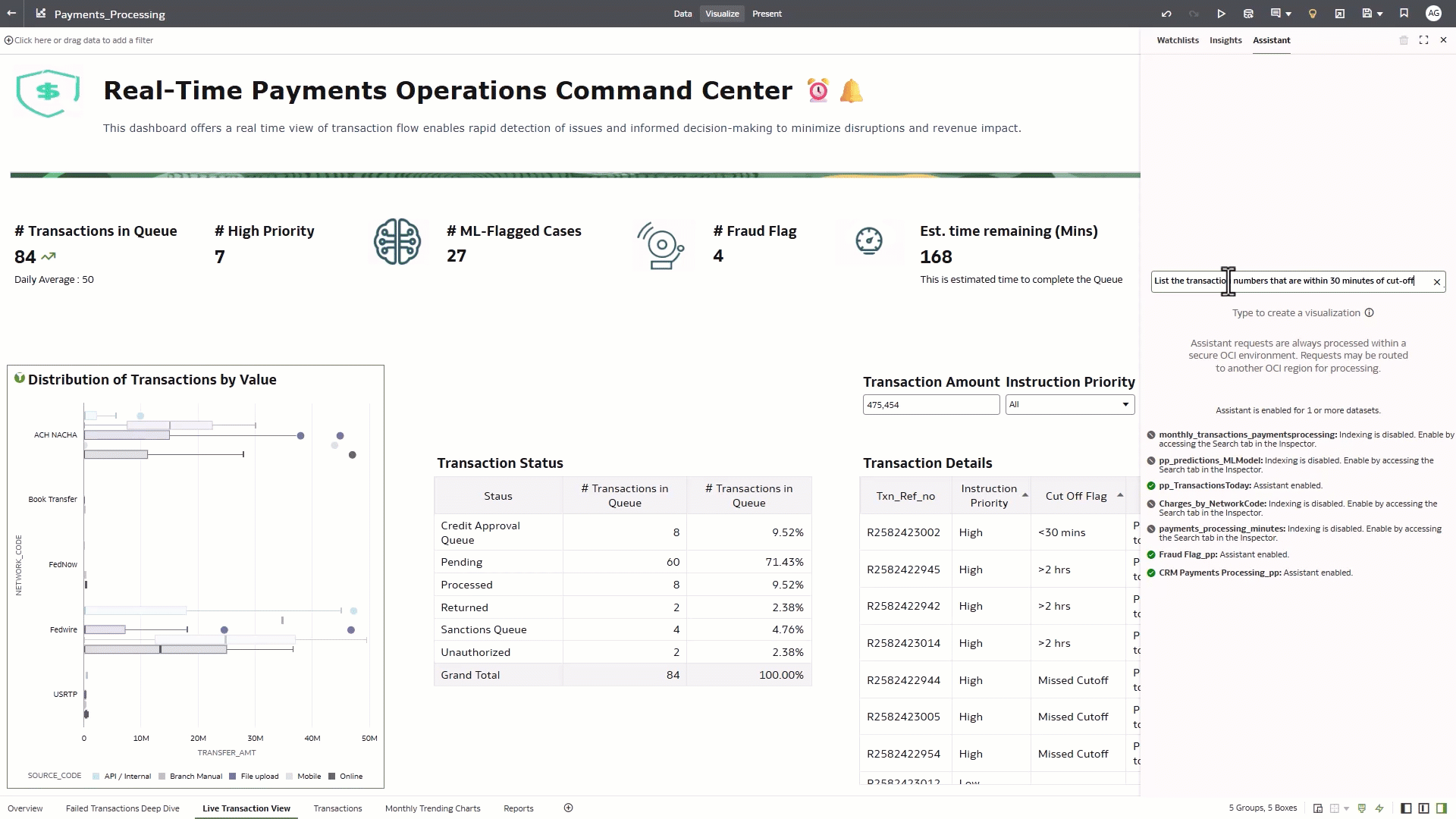Image resolution: width=1456 pixels, height=819 pixels.
Task: Click the add filter prompt
Action: (83, 40)
